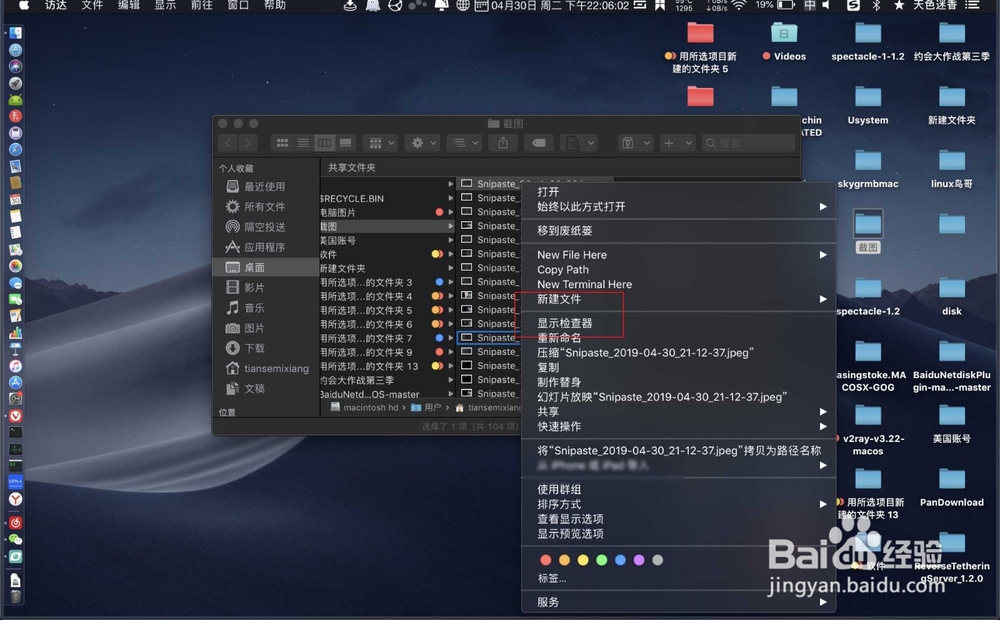The image size is (1000, 620).
Task: Click the edit tags button in Finder toolbar
Action: click(539, 143)
